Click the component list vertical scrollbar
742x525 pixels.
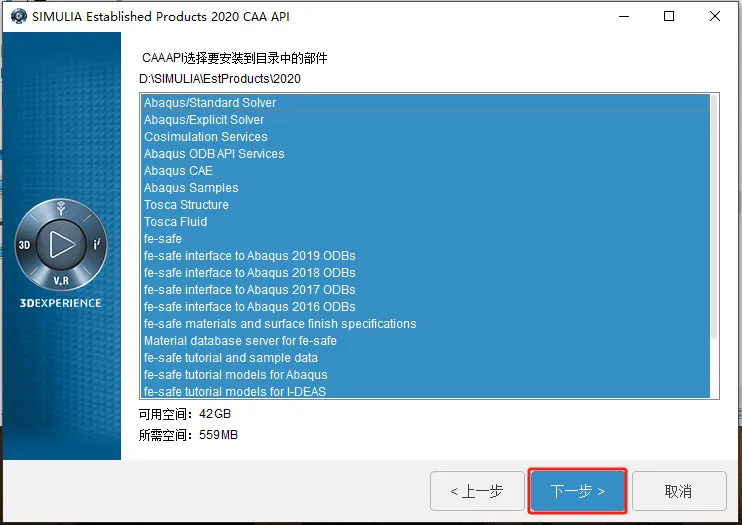(714, 216)
